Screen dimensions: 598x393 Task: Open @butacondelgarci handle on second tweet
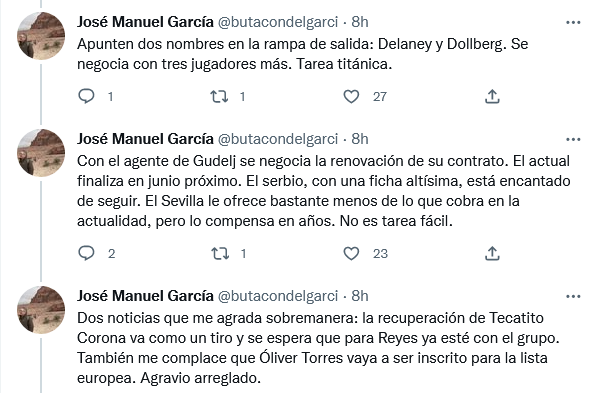pos(278,139)
